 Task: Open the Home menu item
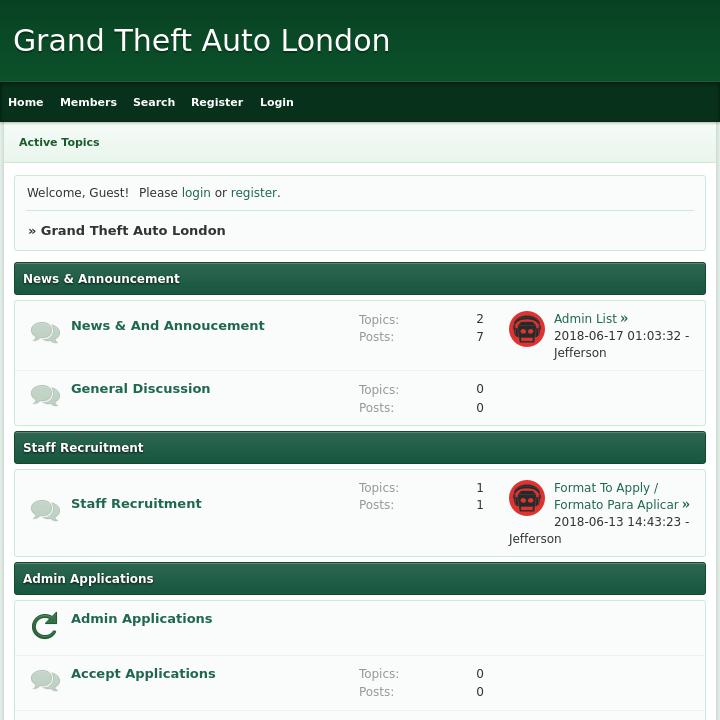[26, 102]
